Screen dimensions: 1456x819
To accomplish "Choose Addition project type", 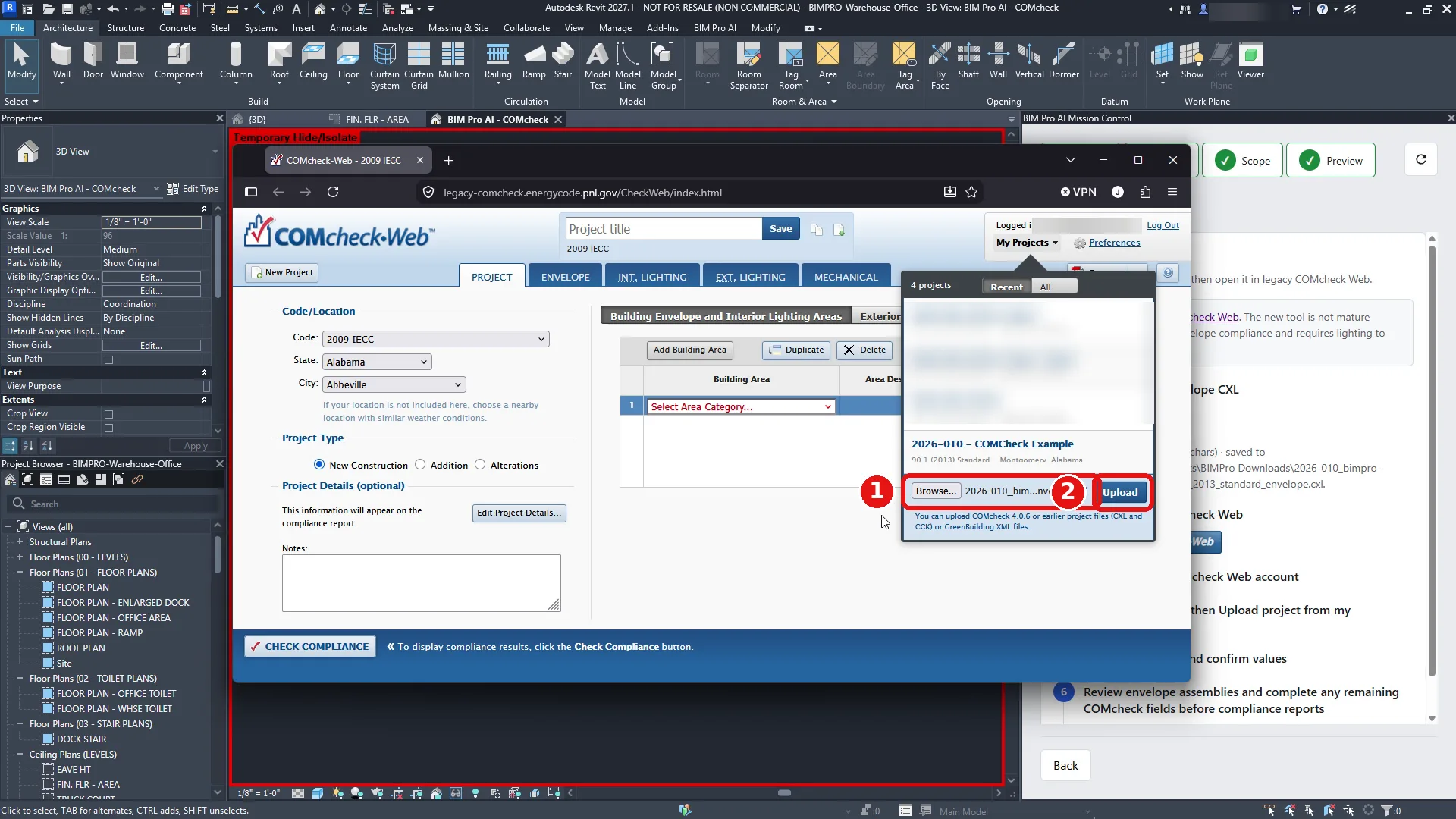I will pos(420,465).
